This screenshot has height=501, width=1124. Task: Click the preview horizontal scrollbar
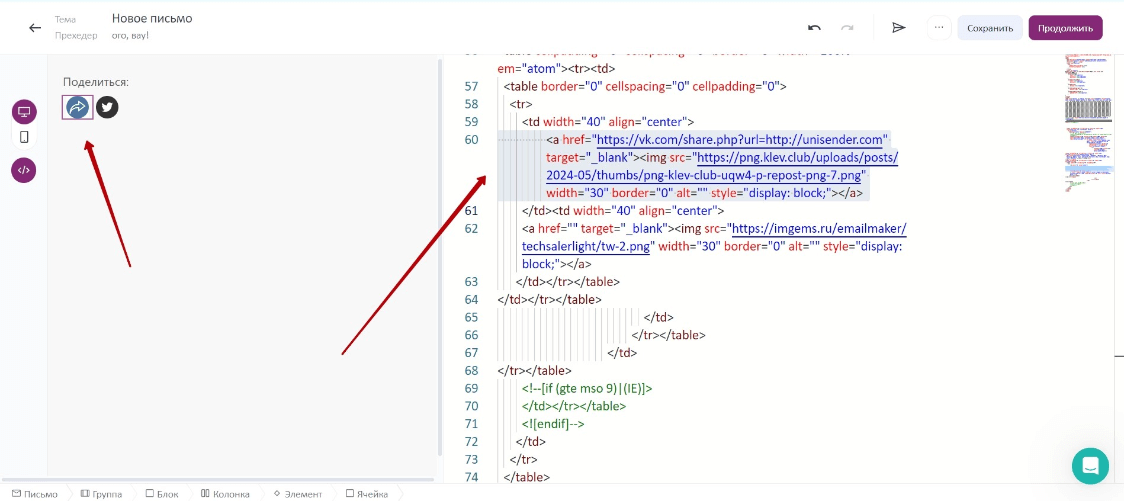(217, 479)
